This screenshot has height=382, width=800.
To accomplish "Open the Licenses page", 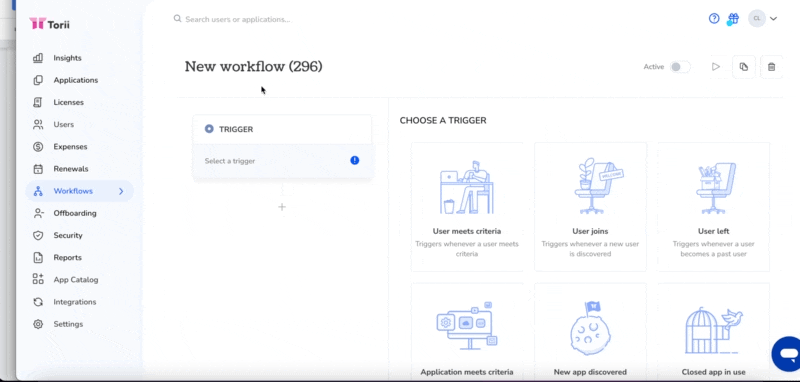I will coord(68,103).
